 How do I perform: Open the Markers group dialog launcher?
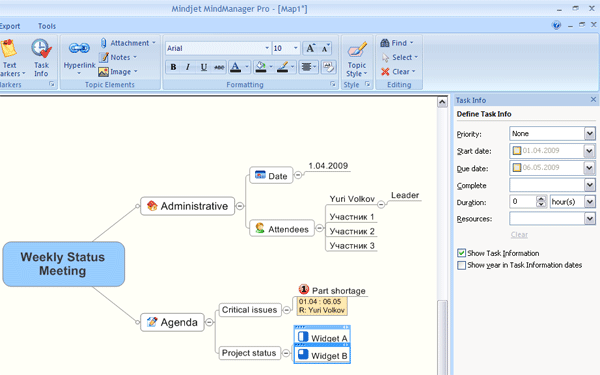pyautogui.click(x=52, y=84)
